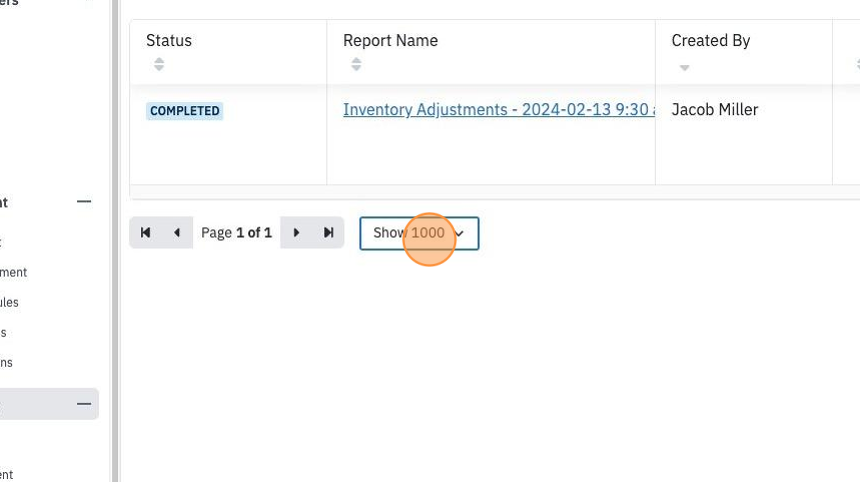Go to the next page
860x482 pixels.
[296, 233]
